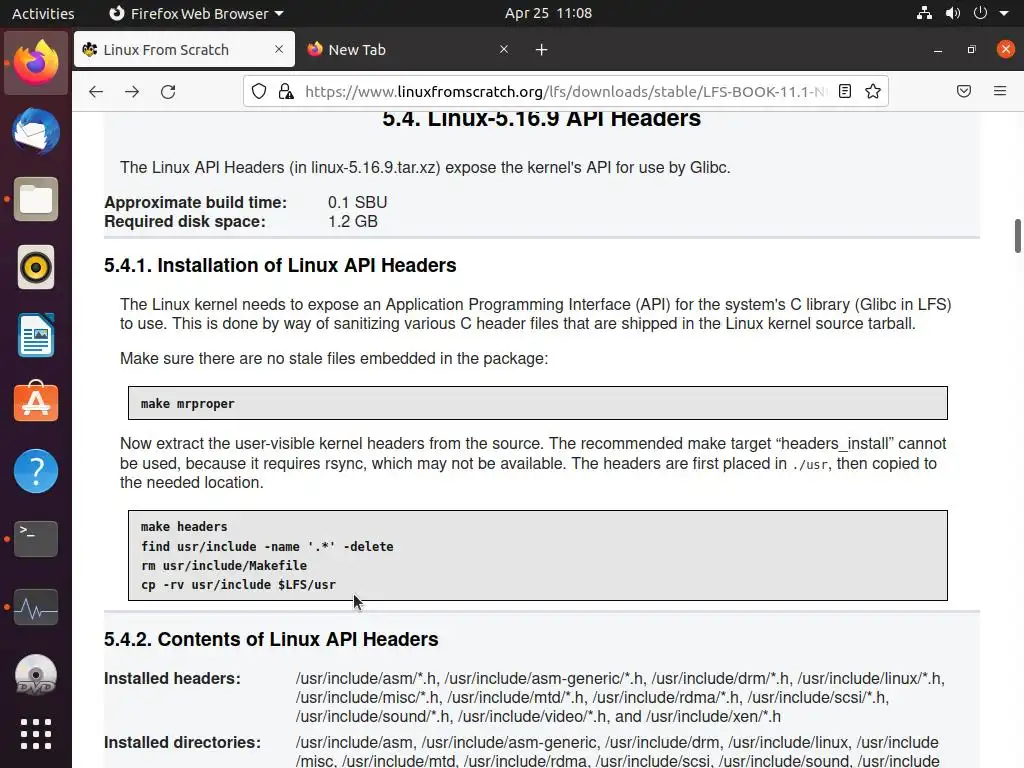Screen dimensions: 1024x768
Task: Open power icon in top bar
Action: tap(980, 13)
